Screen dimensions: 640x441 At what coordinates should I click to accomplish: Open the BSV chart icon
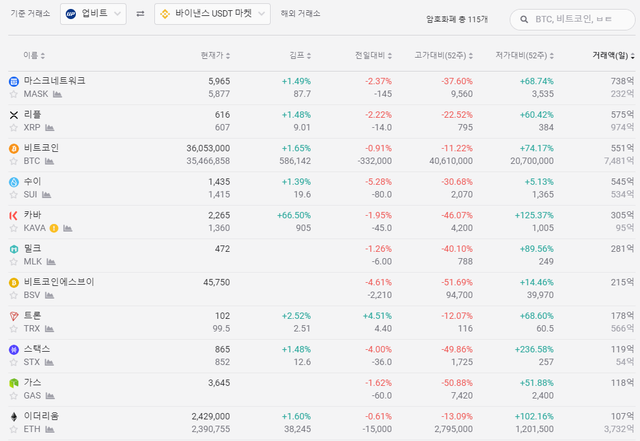pos(49,295)
